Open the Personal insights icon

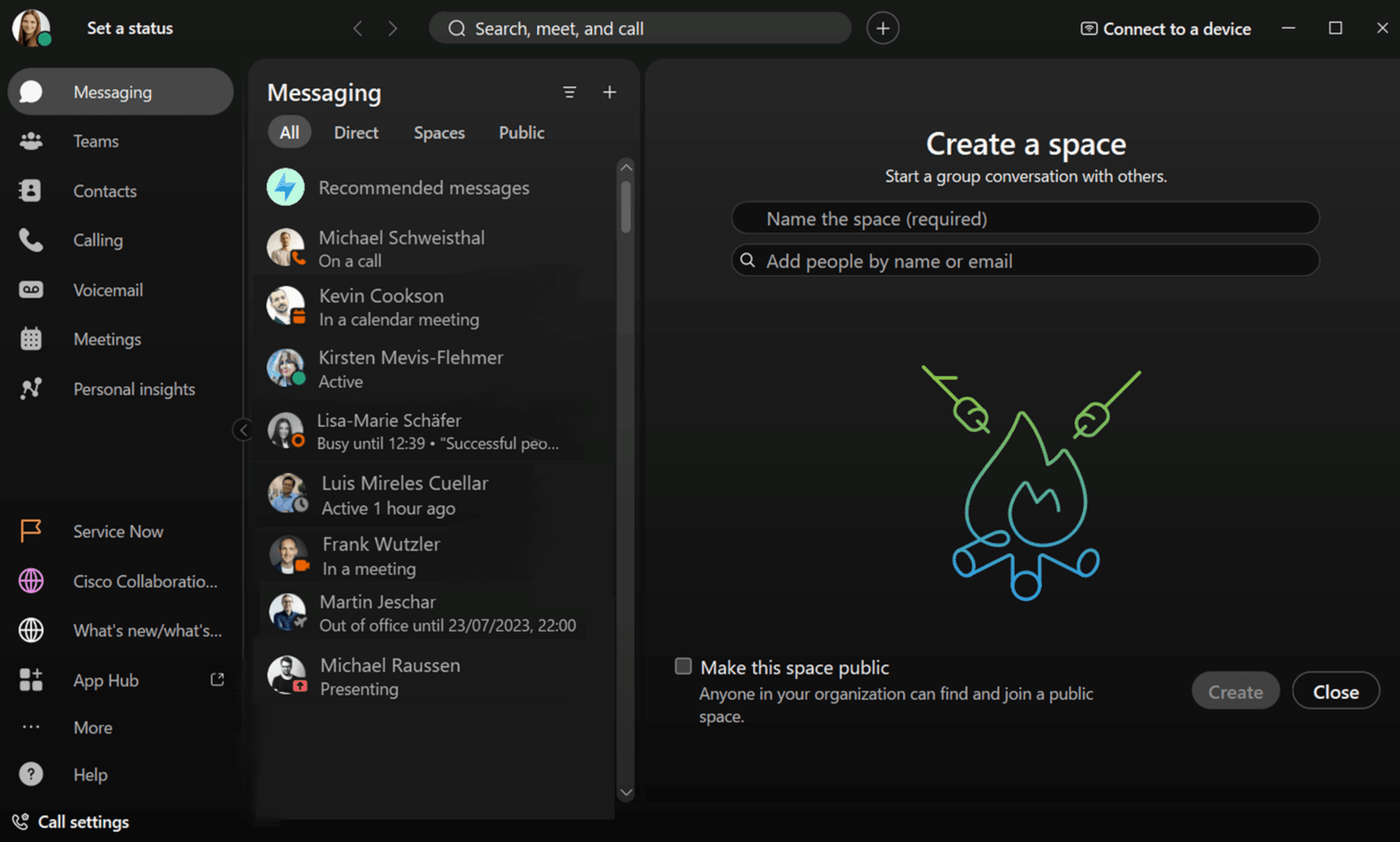coord(31,389)
